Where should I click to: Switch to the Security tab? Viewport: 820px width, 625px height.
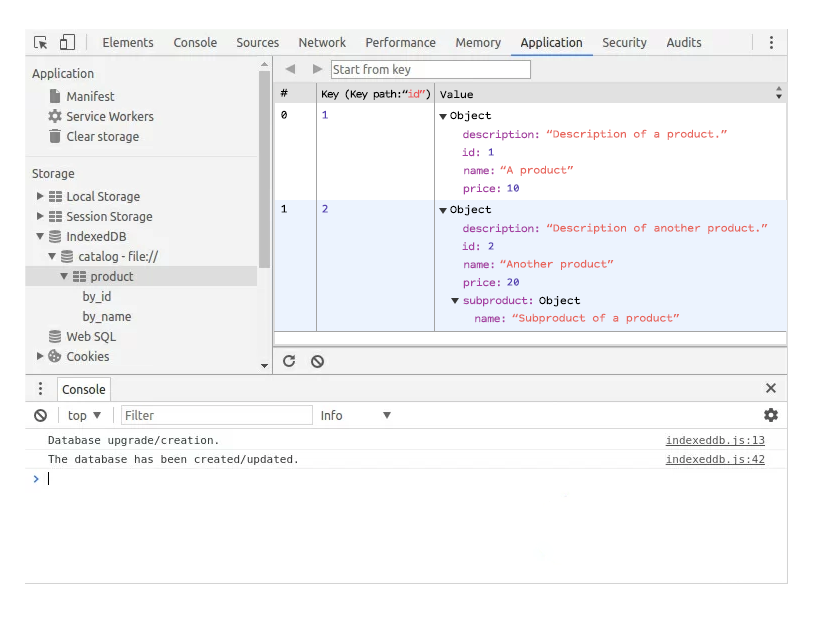click(624, 42)
